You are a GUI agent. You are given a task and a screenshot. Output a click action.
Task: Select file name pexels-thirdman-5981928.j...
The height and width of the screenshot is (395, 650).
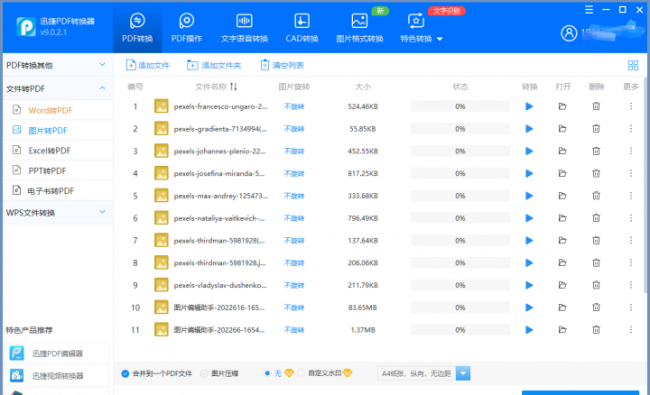tap(220, 263)
